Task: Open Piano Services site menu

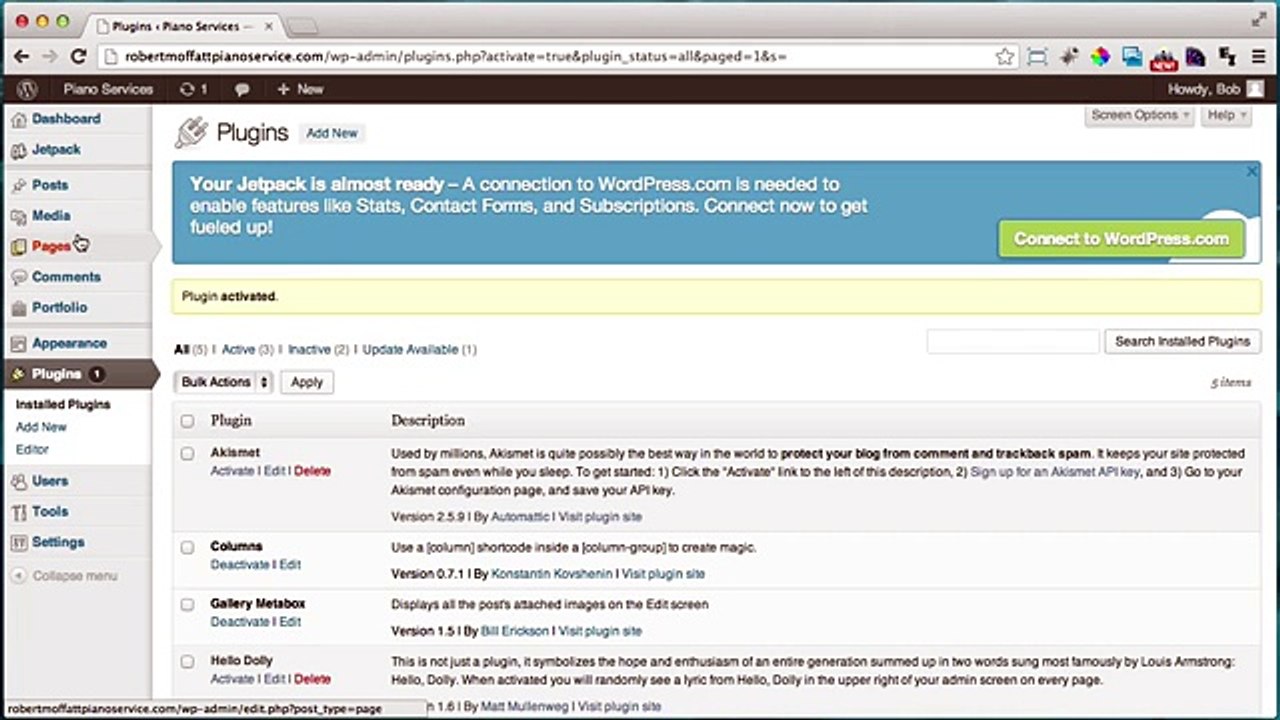Action: click(x=108, y=89)
